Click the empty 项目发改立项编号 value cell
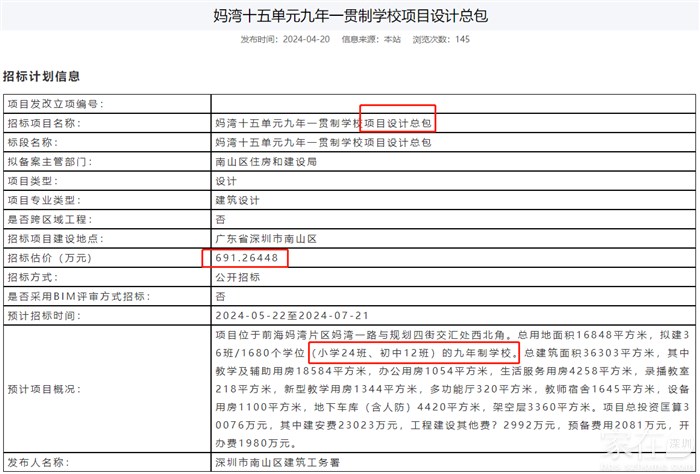 click(450, 103)
